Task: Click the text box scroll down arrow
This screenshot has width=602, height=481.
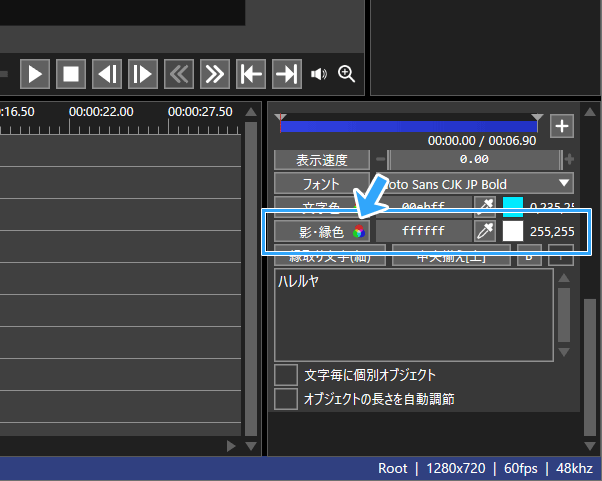Action: 564,352
